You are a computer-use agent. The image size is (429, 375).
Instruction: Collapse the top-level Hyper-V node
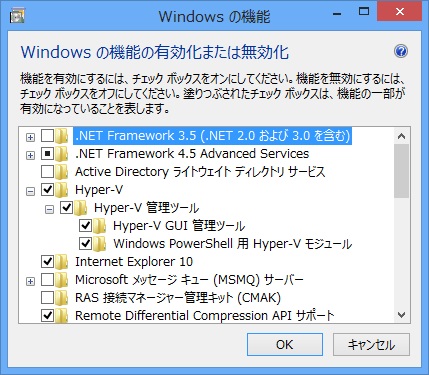(x=30, y=191)
